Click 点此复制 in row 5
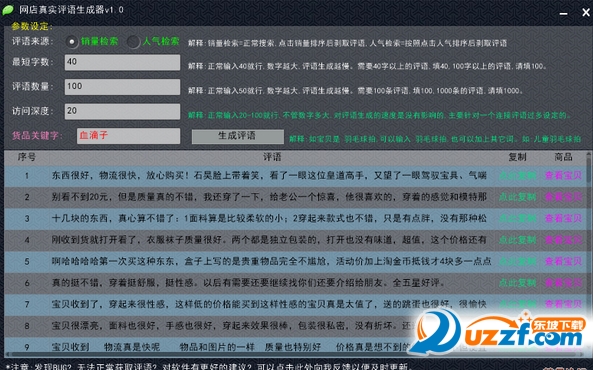 517,261
